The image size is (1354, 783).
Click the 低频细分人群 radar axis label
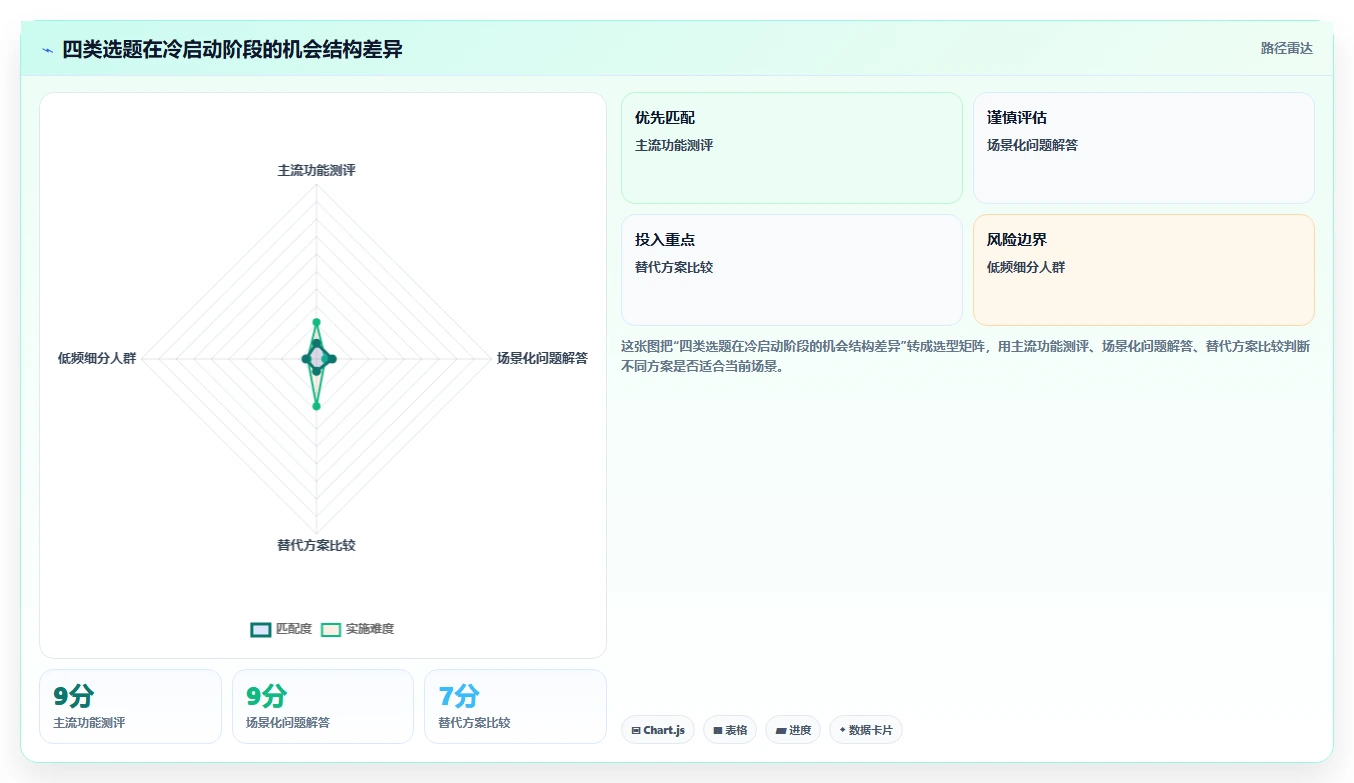click(97, 358)
